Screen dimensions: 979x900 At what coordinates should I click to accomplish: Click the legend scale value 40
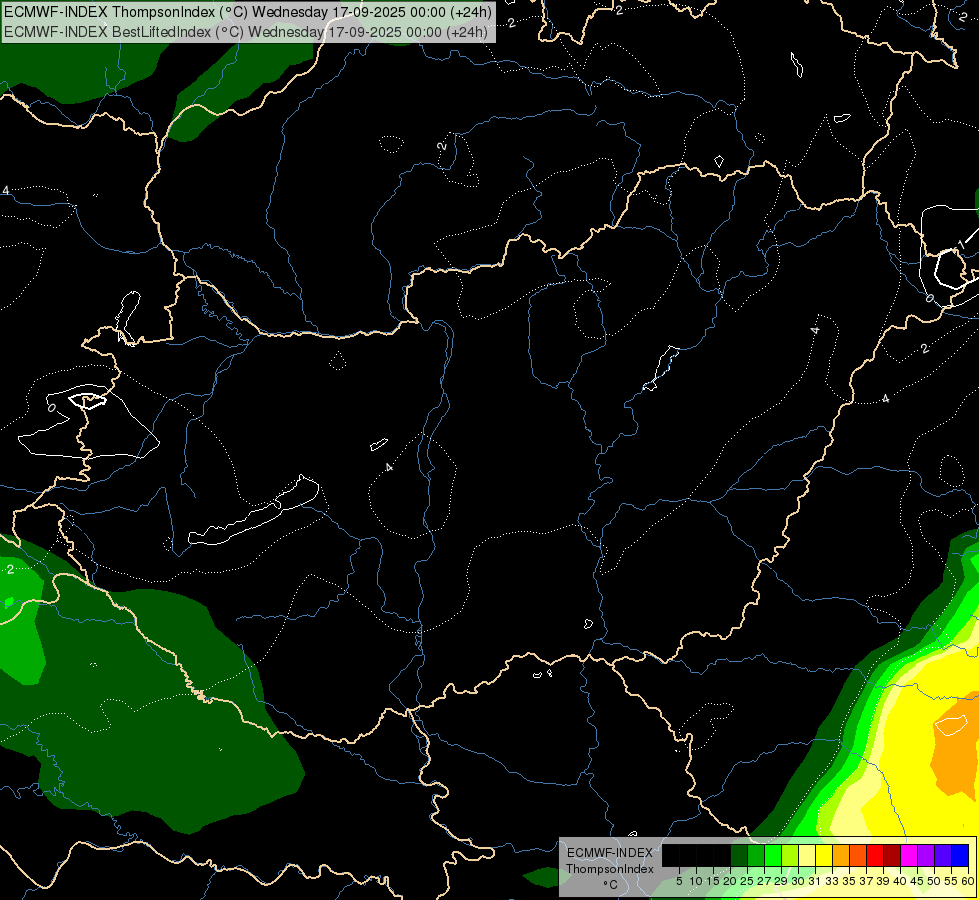pyautogui.click(x=900, y=881)
